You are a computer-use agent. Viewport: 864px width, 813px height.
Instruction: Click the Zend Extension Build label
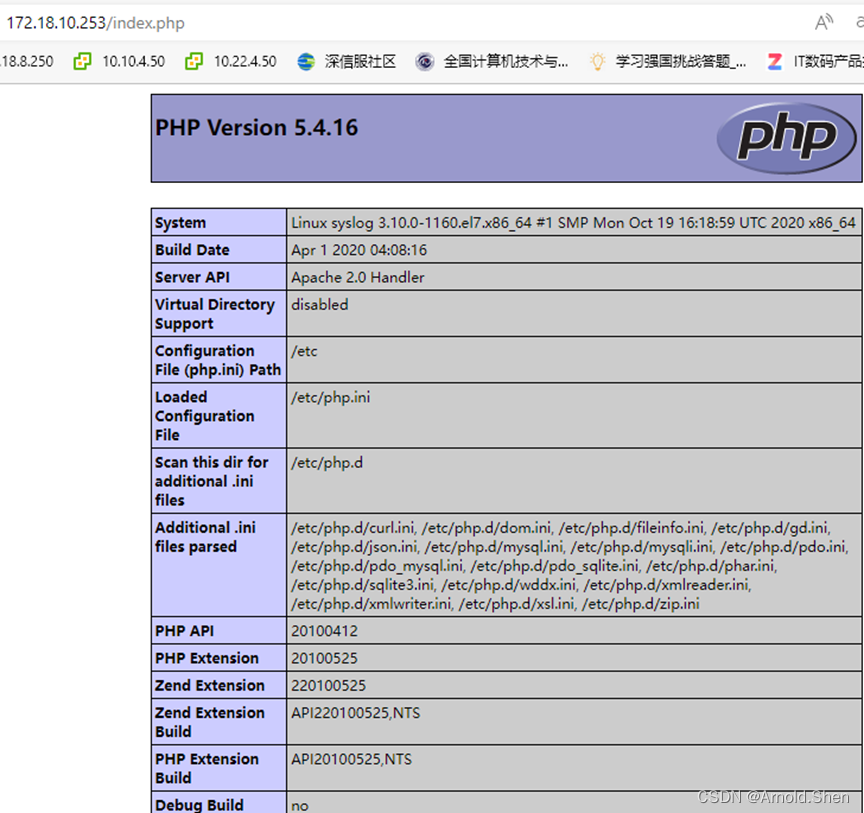point(209,722)
